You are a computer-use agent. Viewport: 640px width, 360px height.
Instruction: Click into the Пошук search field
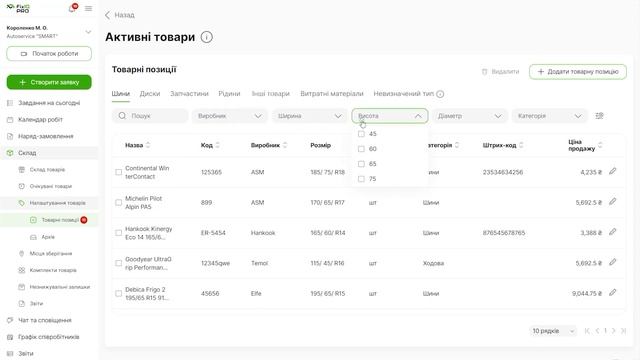tap(150, 116)
